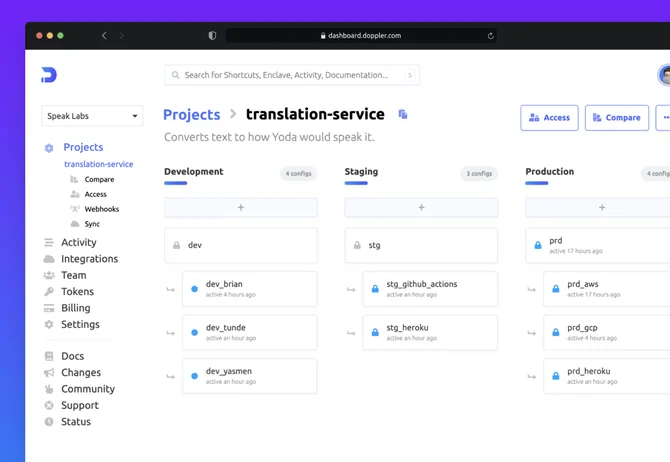This screenshot has width=670, height=462.
Task: Click the search shortcuts input field
Action: (292, 75)
